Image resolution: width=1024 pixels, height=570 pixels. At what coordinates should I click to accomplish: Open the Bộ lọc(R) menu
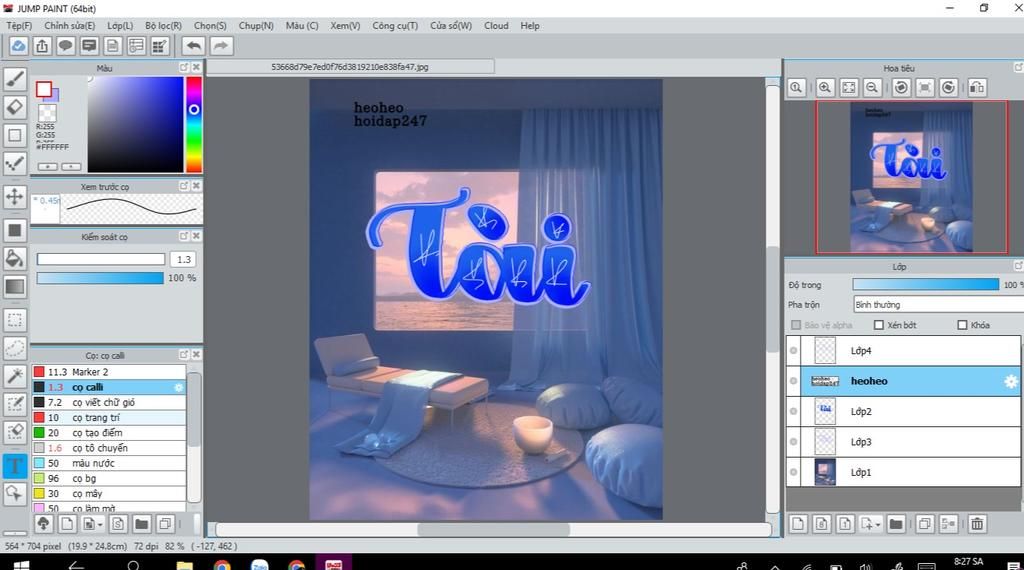163,25
